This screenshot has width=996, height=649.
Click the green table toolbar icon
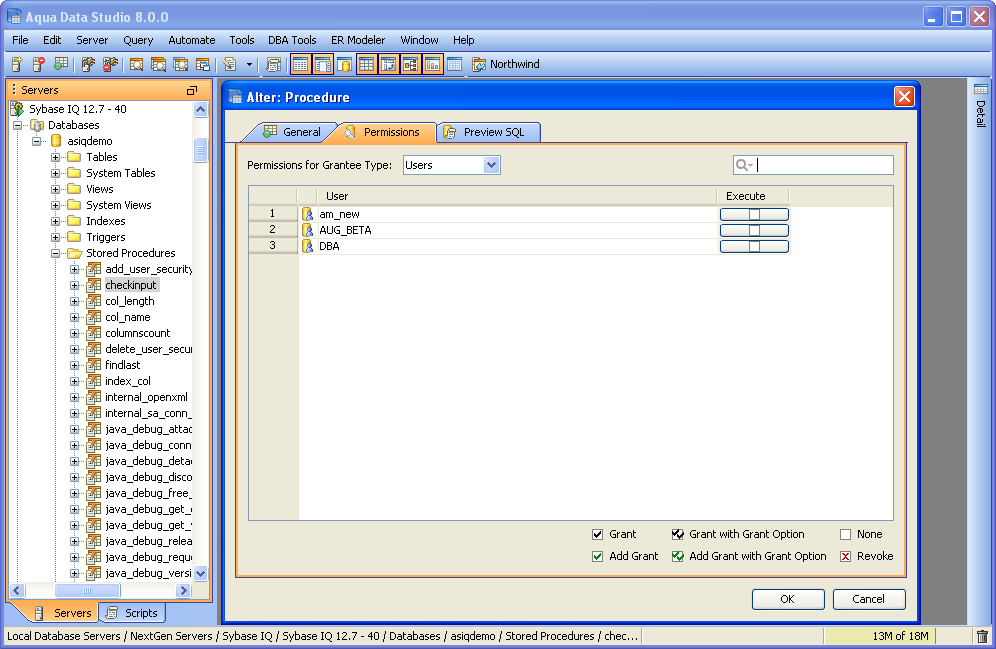point(61,64)
